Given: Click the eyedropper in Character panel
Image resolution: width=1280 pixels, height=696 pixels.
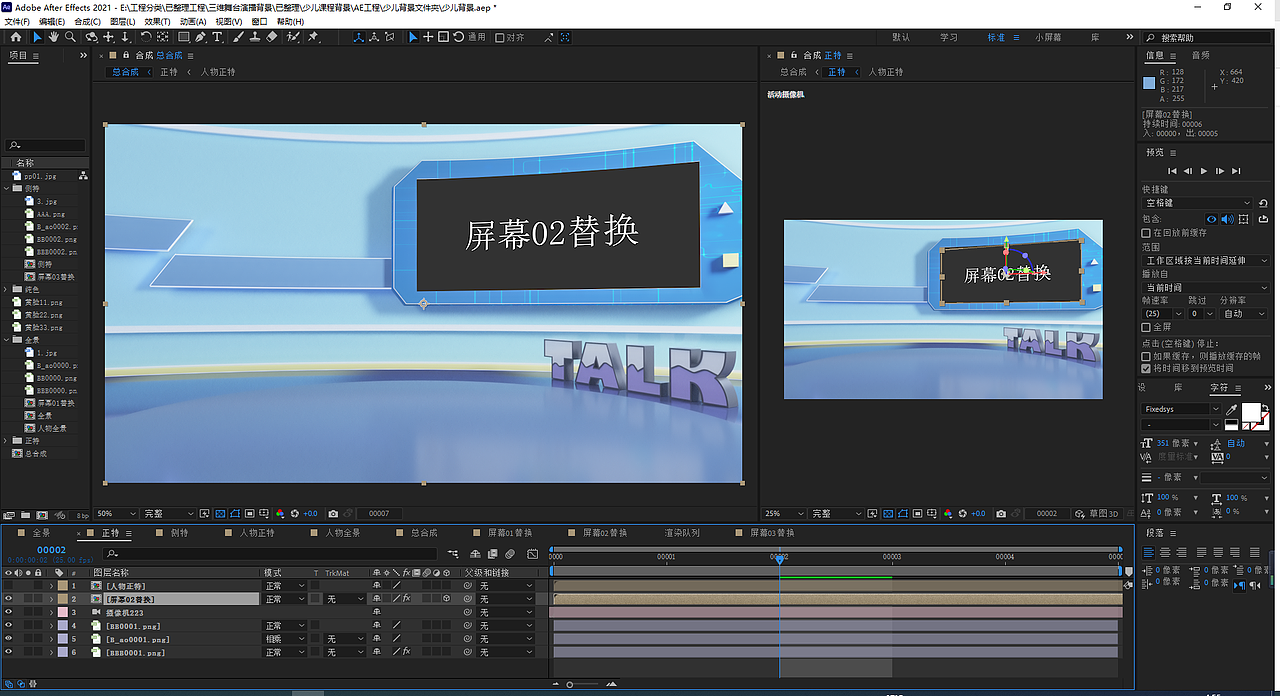Looking at the screenshot, I should pyautogui.click(x=1232, y=409).
